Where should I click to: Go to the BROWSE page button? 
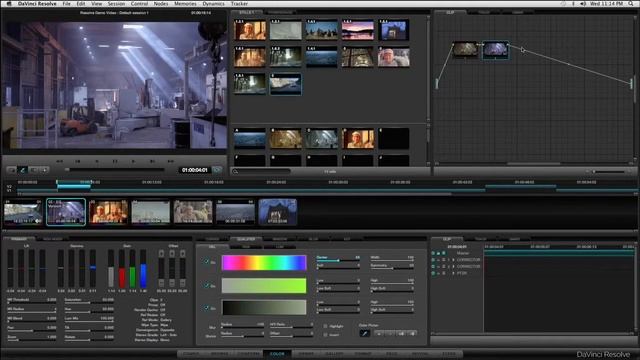pos(220,354)
